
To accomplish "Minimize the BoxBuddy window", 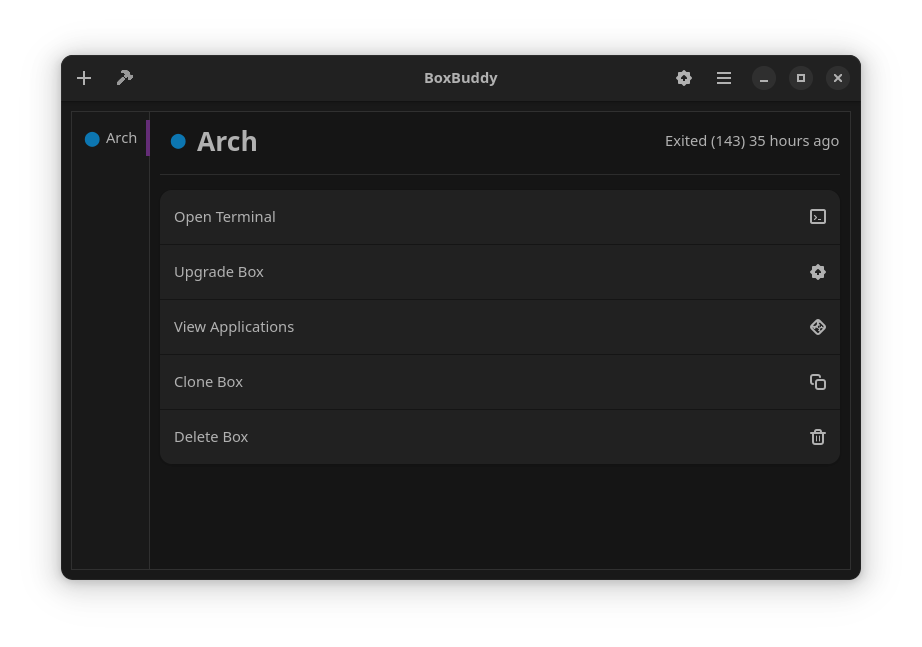I will pyautogui.click(x=763, y=78).
